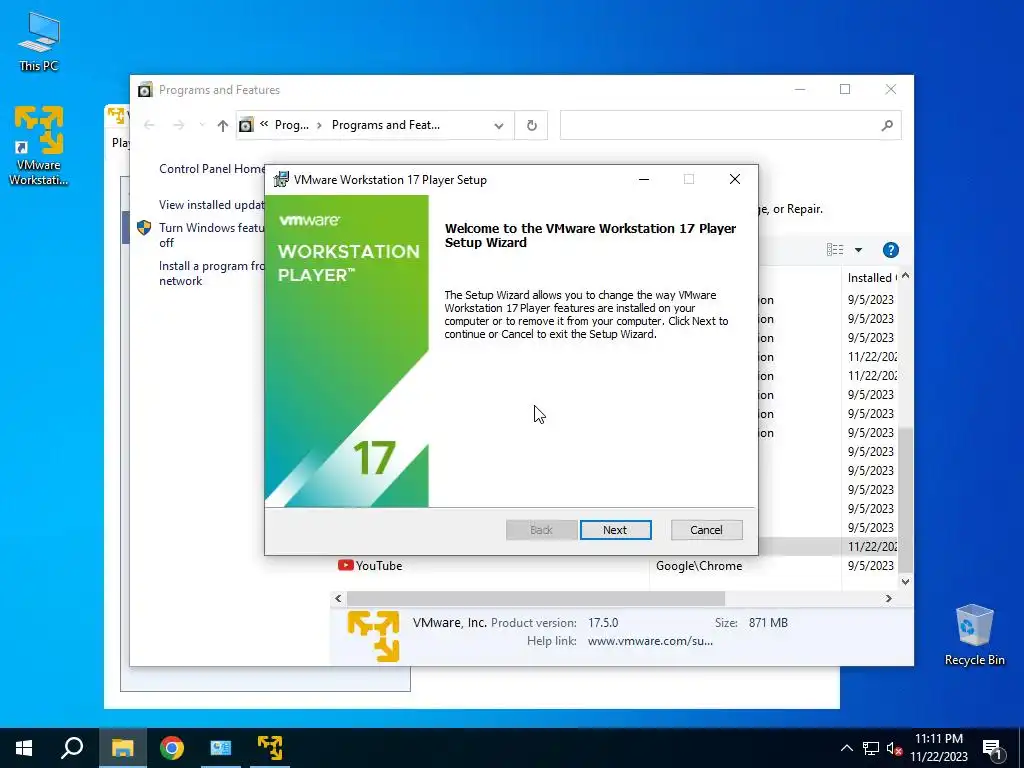1024x768 pixels.
Task: Launch Google Chrome from taskbar
Action: point(172,748)
